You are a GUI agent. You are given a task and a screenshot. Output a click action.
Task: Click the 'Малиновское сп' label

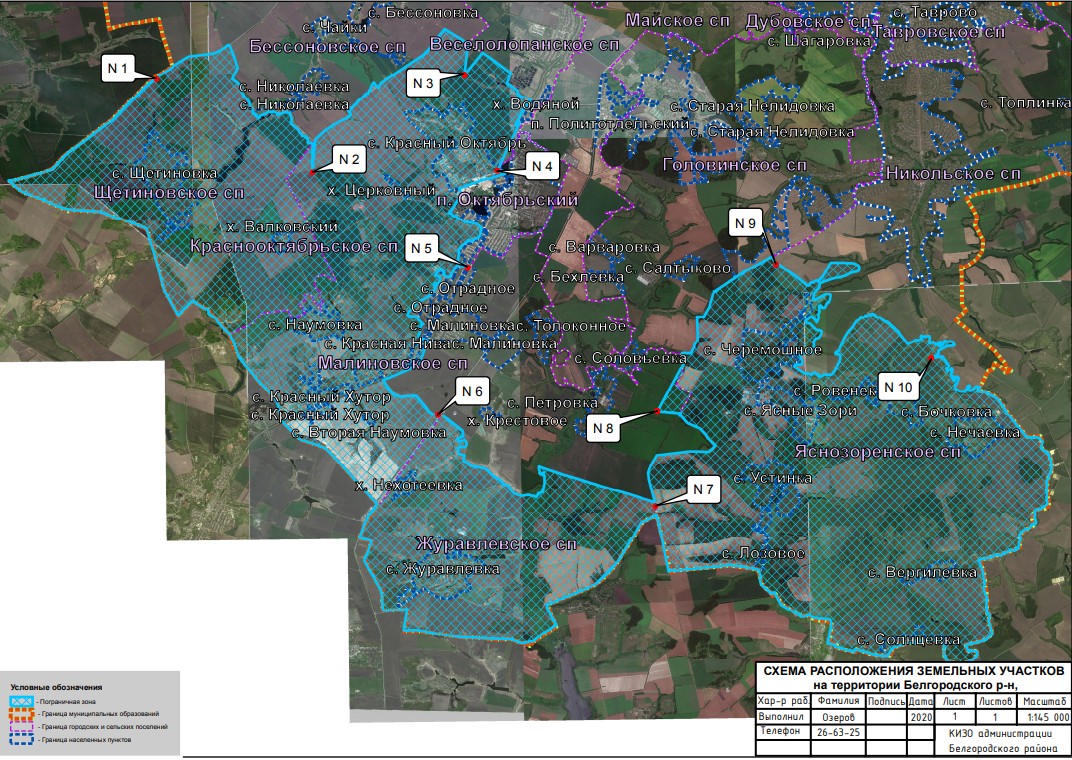pyautogui.click(x=393, y=363)
